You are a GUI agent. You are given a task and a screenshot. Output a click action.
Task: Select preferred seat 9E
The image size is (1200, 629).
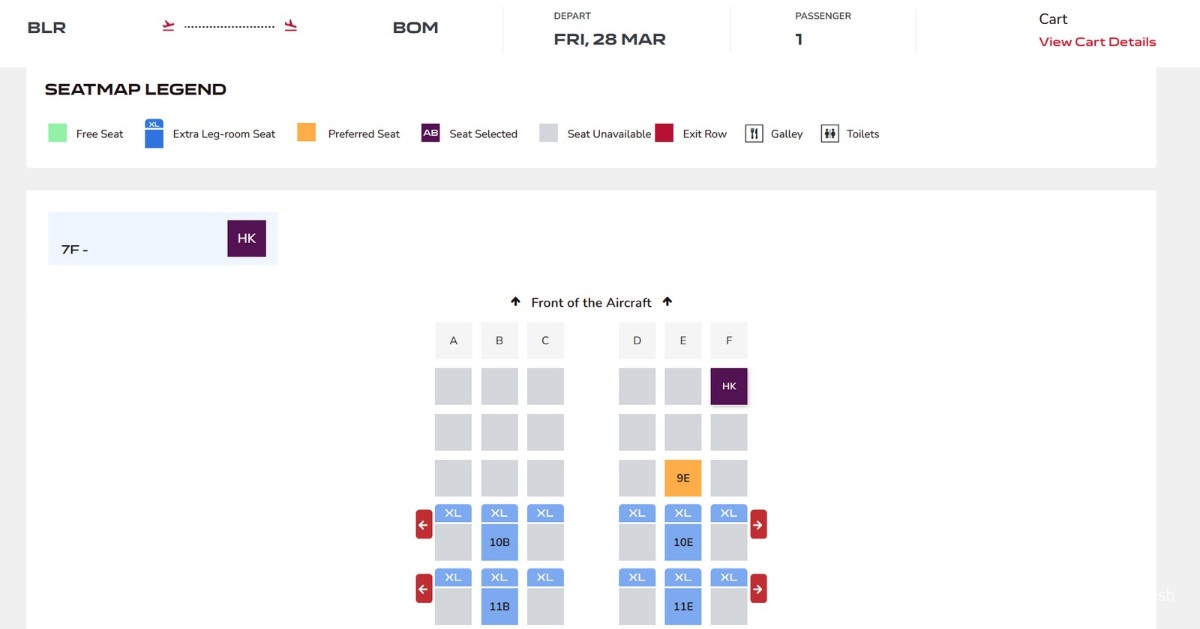pyautogui.click(x=683, y=478)
